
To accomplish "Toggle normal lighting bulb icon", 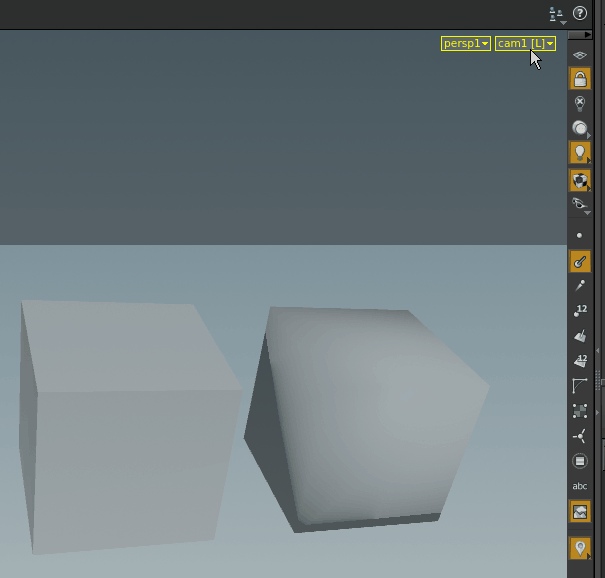I will [x=580, y=153].
